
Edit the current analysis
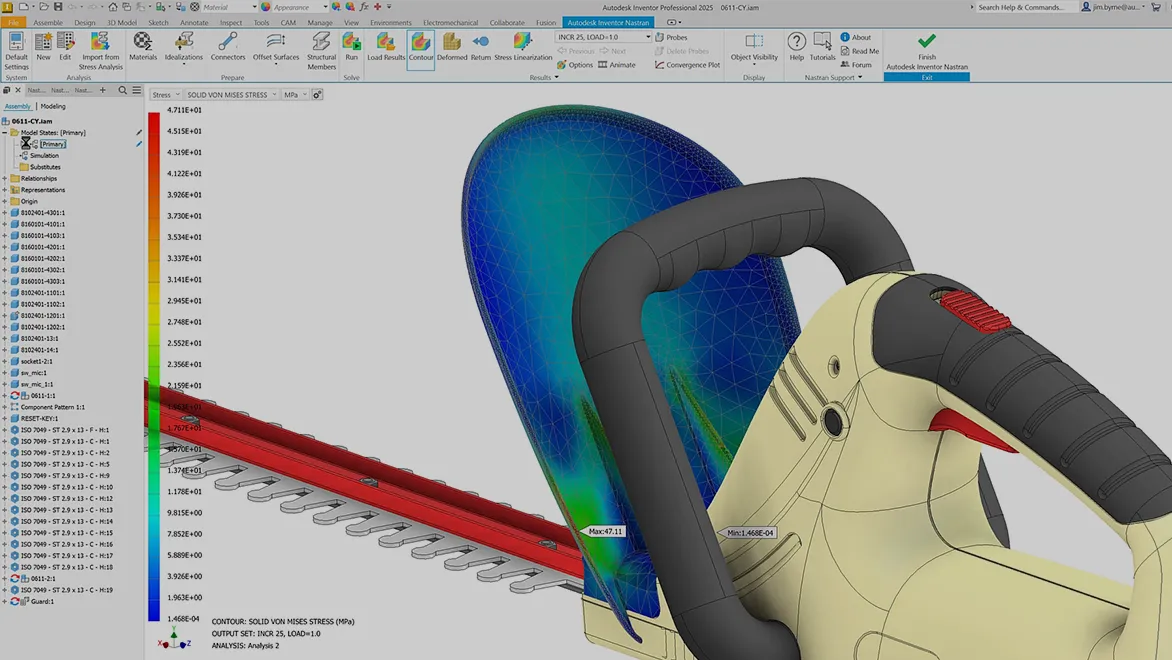coord(65,46)
